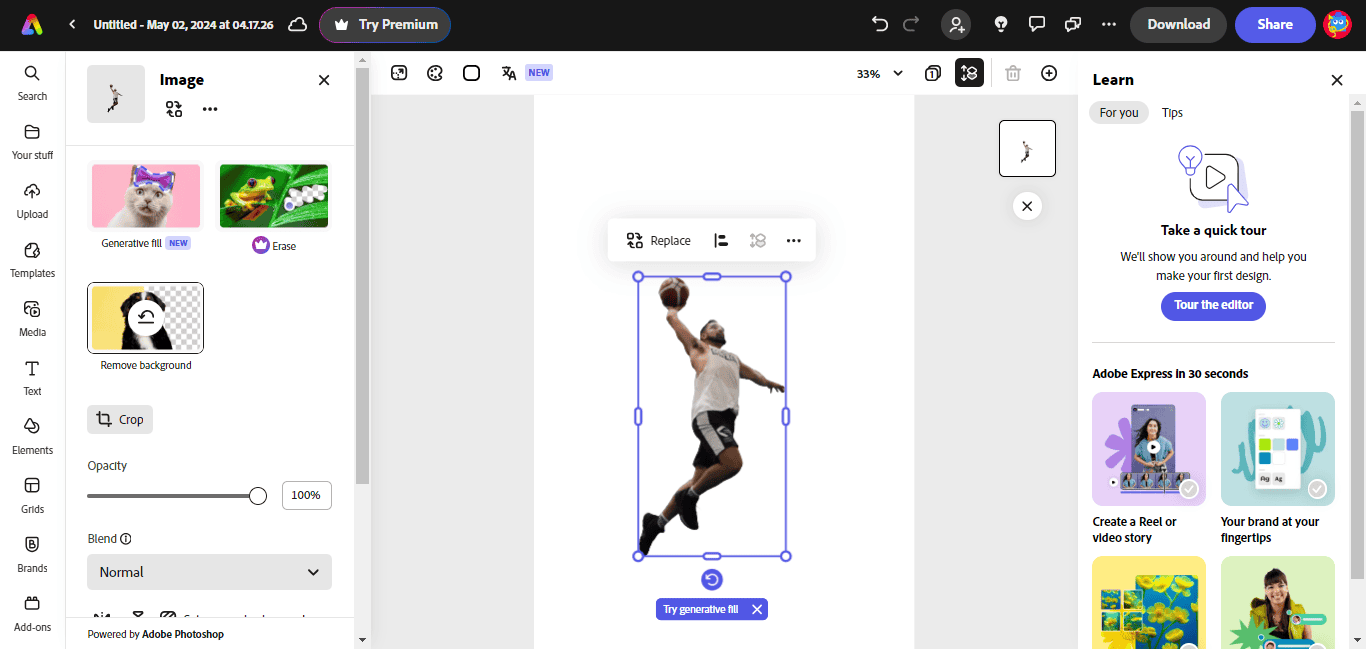Click the Opacity 100% input field

pos(306,495)
